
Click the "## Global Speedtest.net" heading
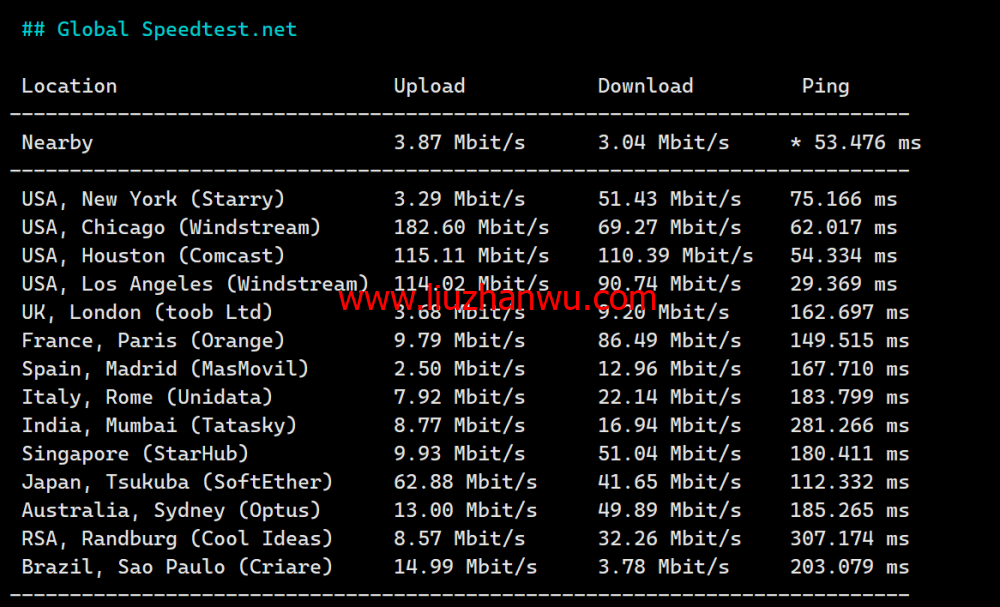[159, 29]
